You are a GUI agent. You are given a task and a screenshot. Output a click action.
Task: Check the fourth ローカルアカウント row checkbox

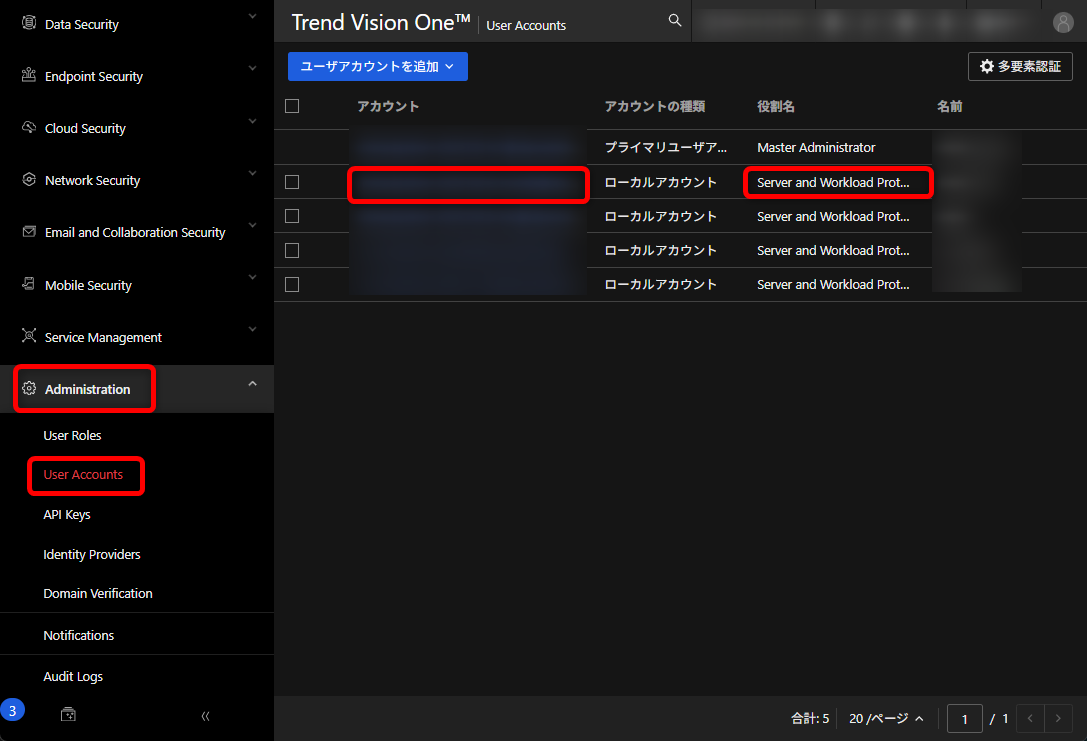(x=292, y=284)
